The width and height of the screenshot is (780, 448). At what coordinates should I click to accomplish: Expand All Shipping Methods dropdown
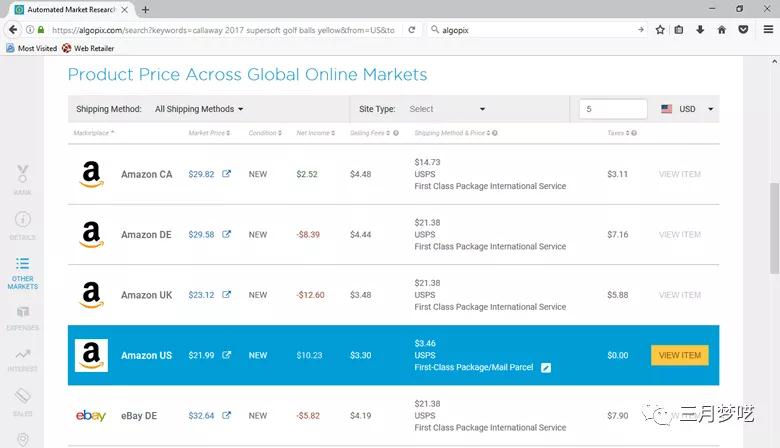click(199, 109)
